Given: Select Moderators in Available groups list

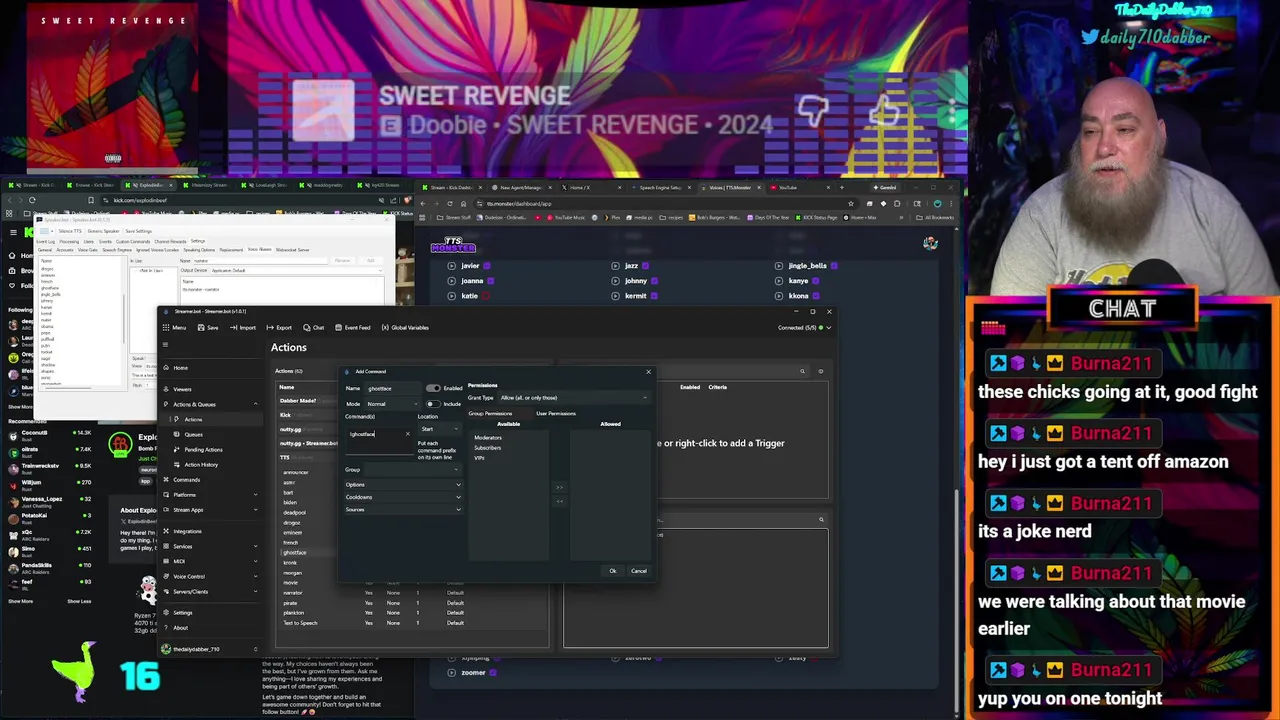Looking at the screenshot, I should 488,438.
